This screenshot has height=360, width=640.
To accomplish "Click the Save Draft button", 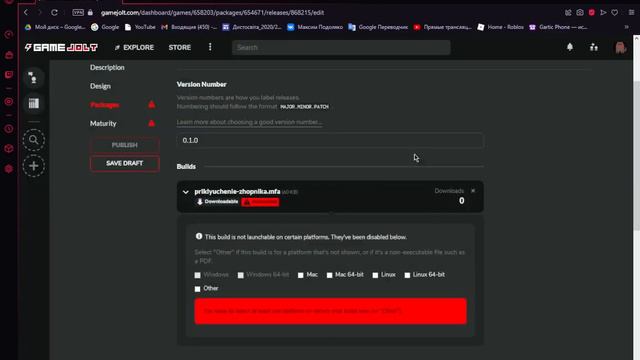I will coord(124,163).
